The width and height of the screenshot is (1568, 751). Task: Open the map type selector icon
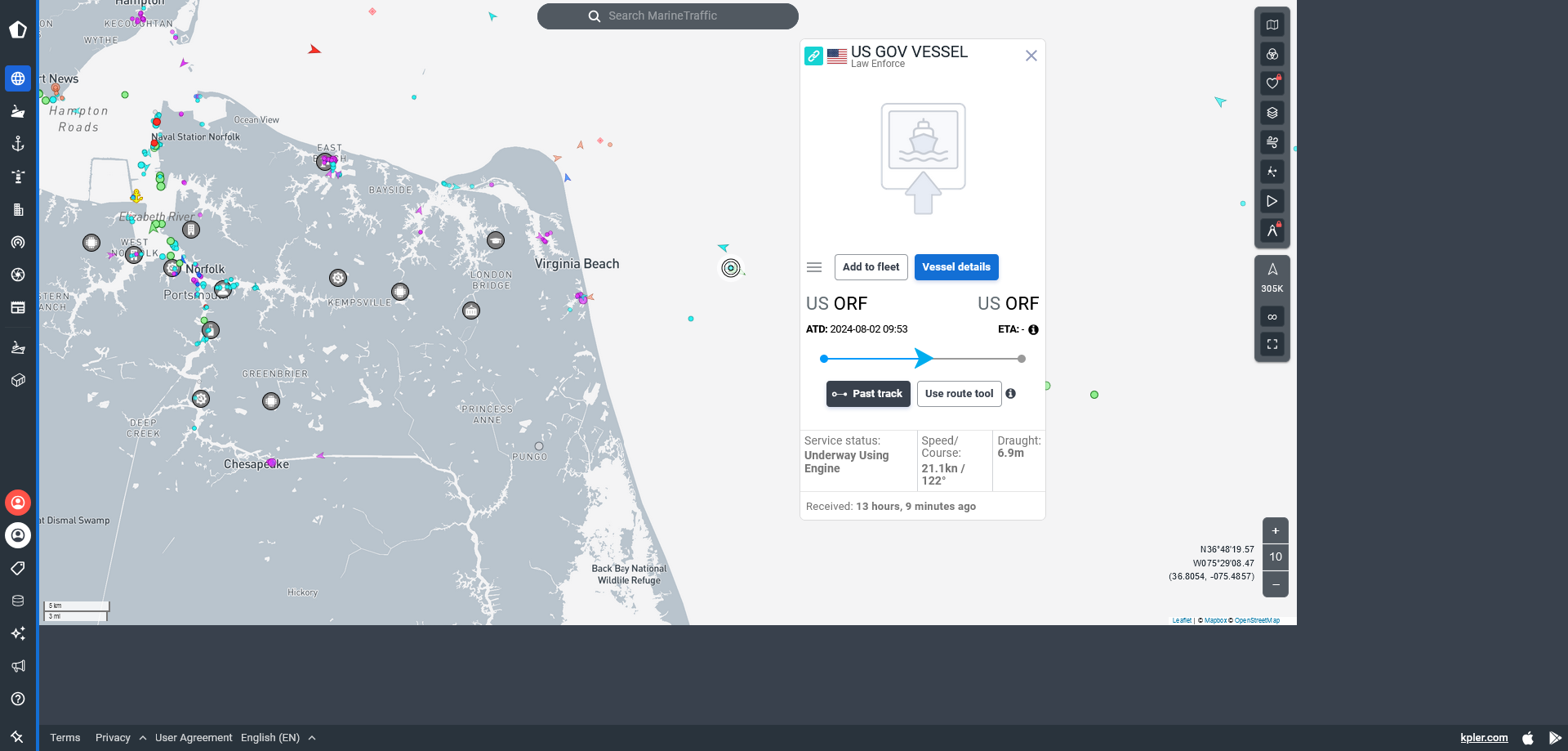[1272, 25]
